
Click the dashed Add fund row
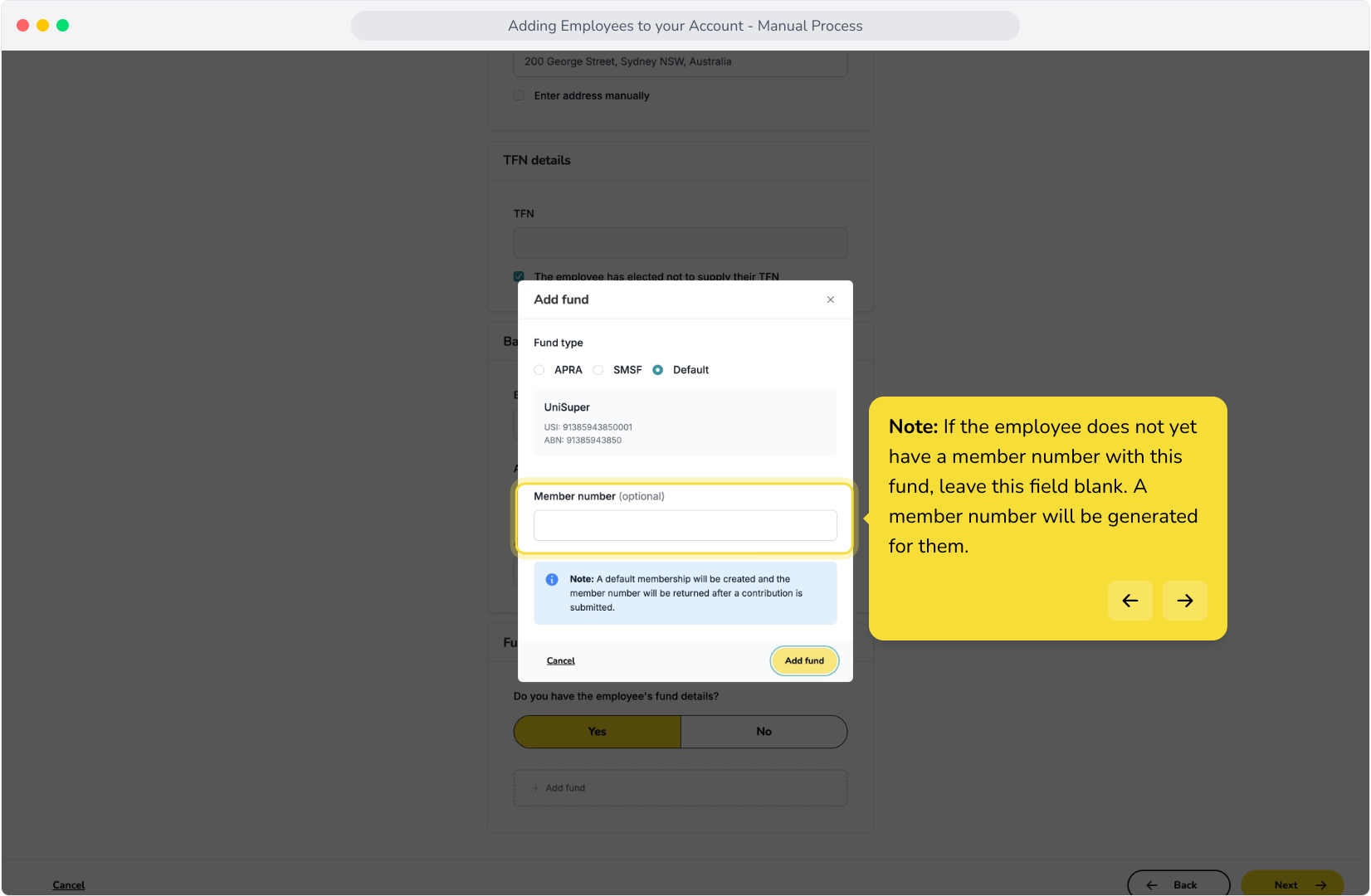(x=681, y=788)
